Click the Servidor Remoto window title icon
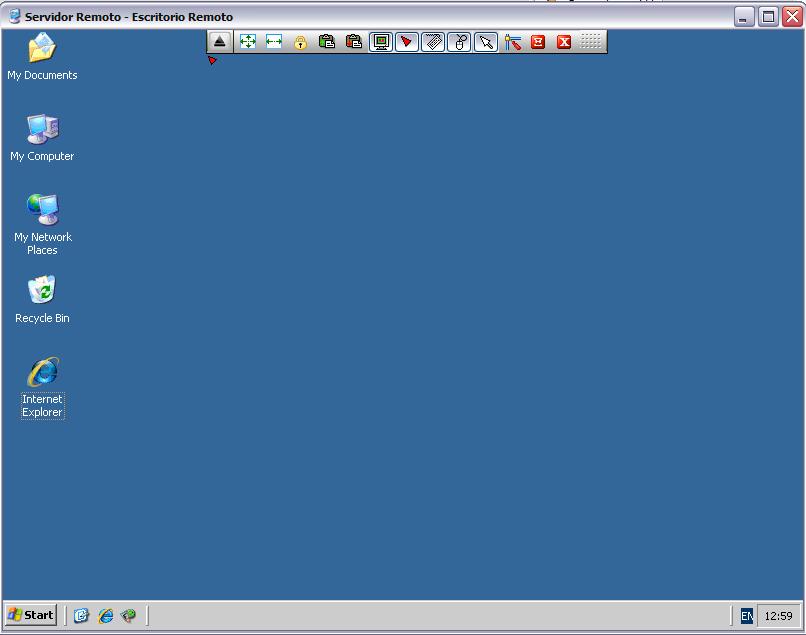The image size is (806, 635). [x=15, y=16]
